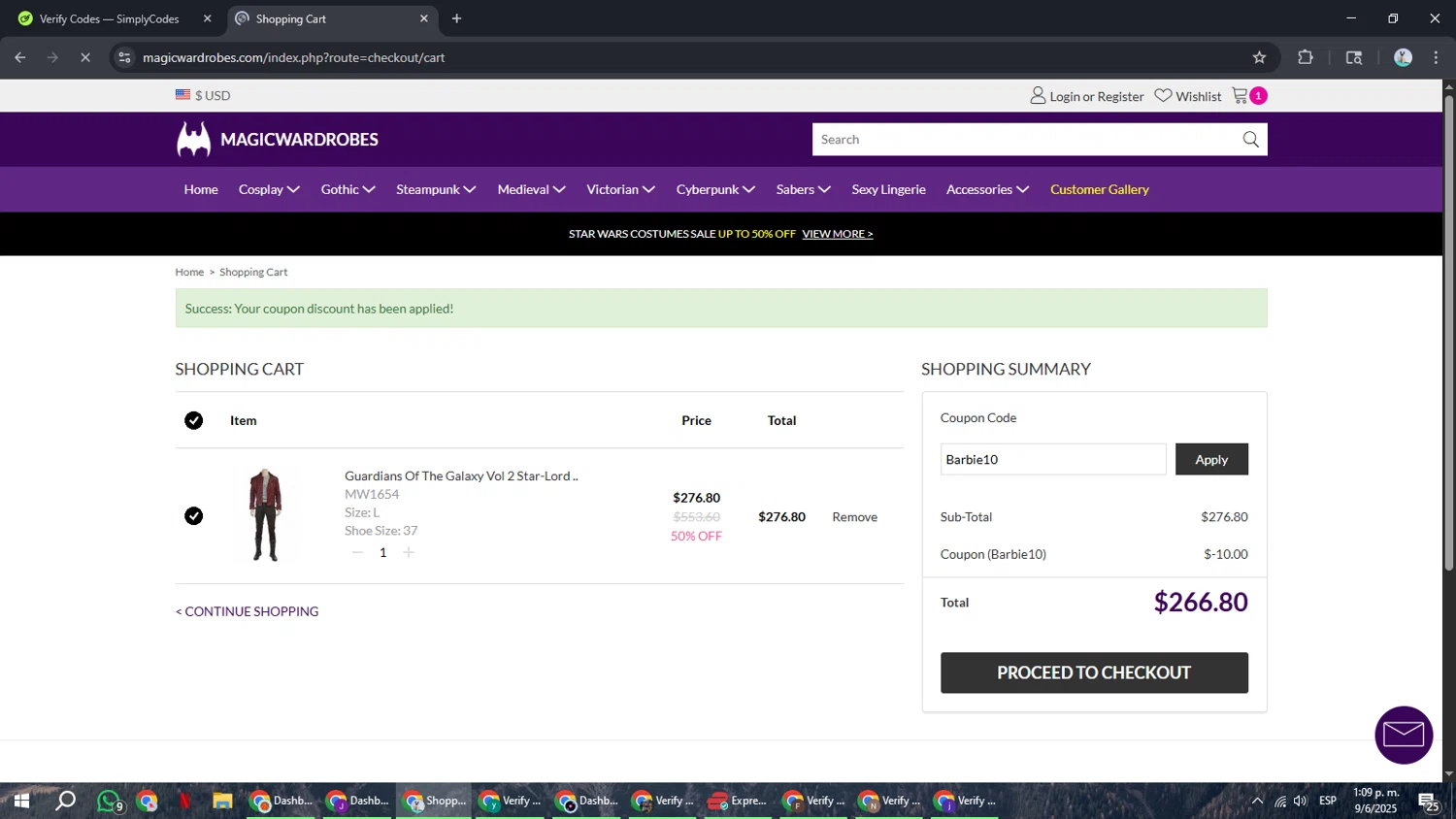Expand the Steampunk menu
The height and width of the screenshot is (819, 1456).
coord(436,189)
